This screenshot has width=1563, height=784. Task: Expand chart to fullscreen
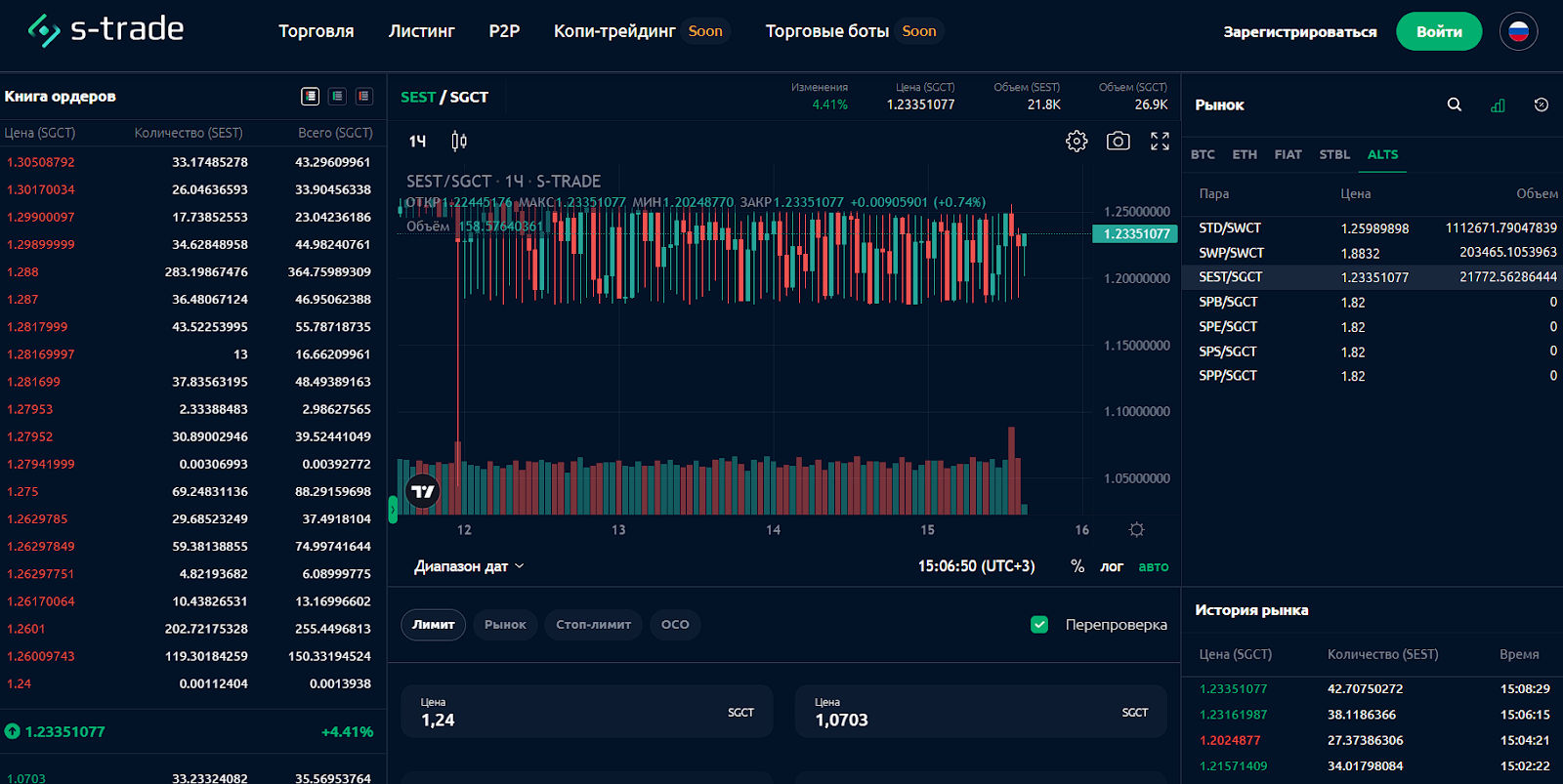(1160, 142)
